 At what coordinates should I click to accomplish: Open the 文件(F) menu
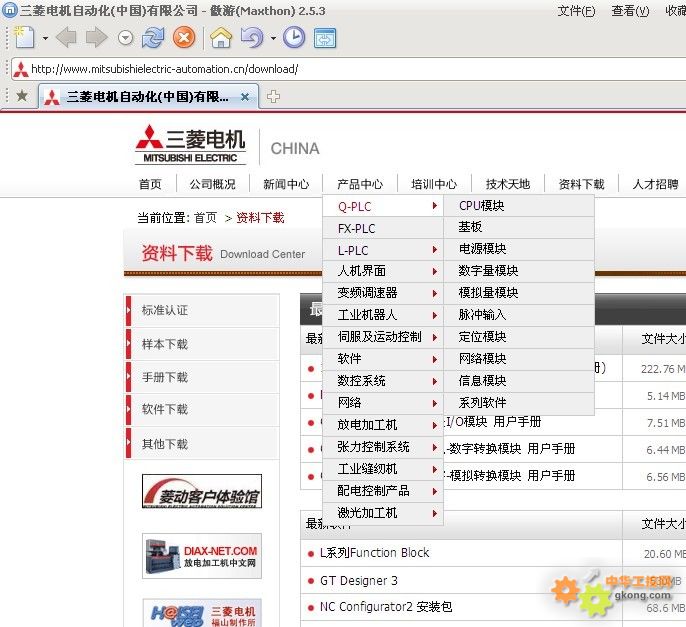click(x=576, y=11)
